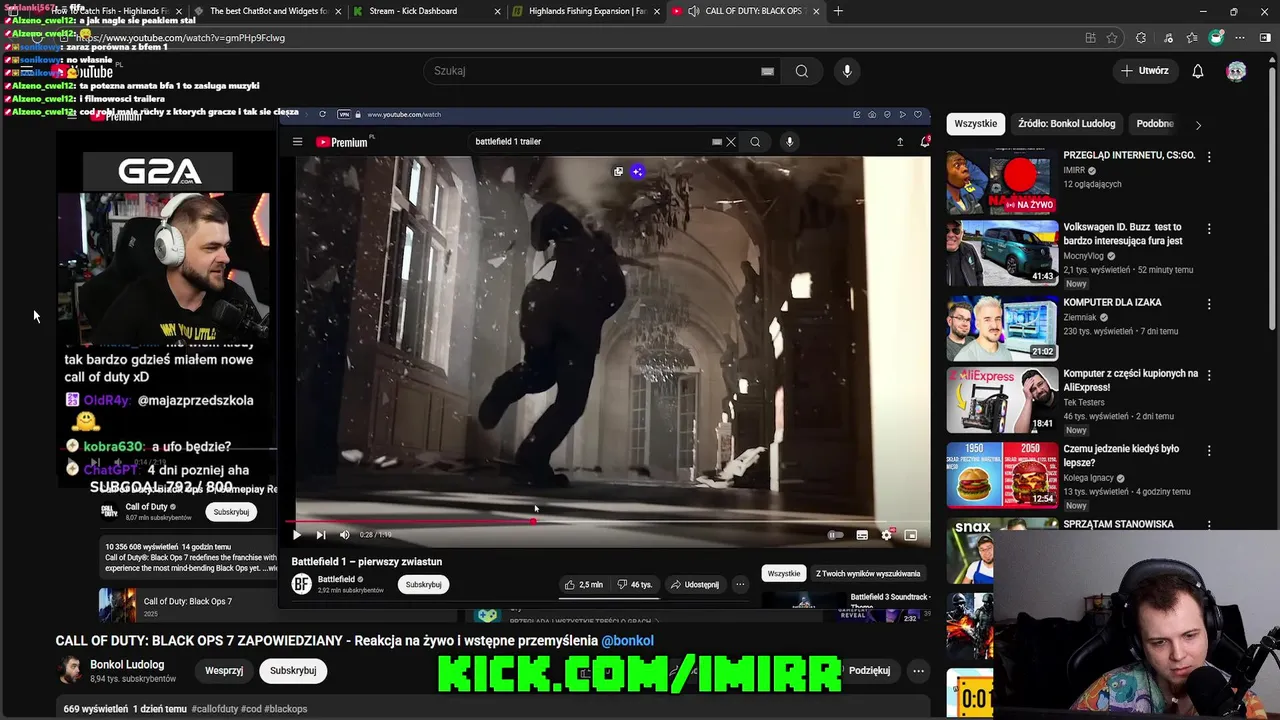This screenshot has width=1280, height=720.
Task: Open more actions for outer video
Action: tap(918, 671)
